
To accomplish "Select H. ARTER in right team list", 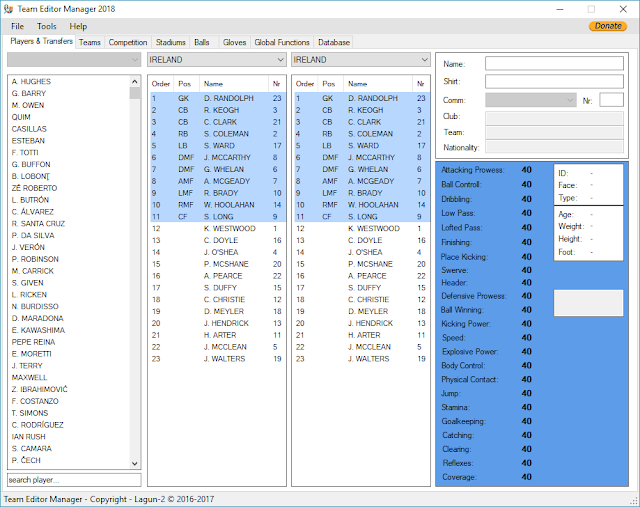I will pos(361,335).
